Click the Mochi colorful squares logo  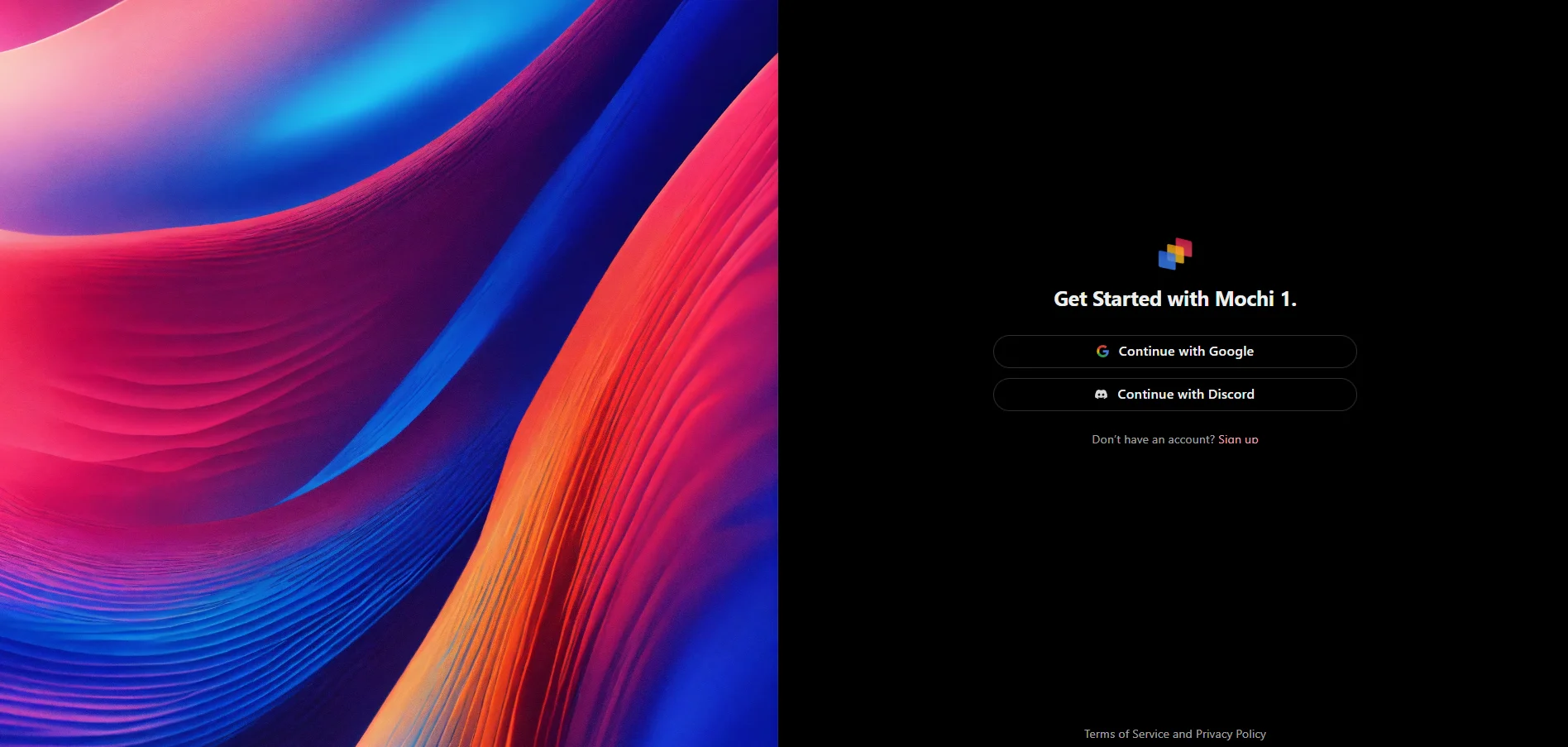1175,254
